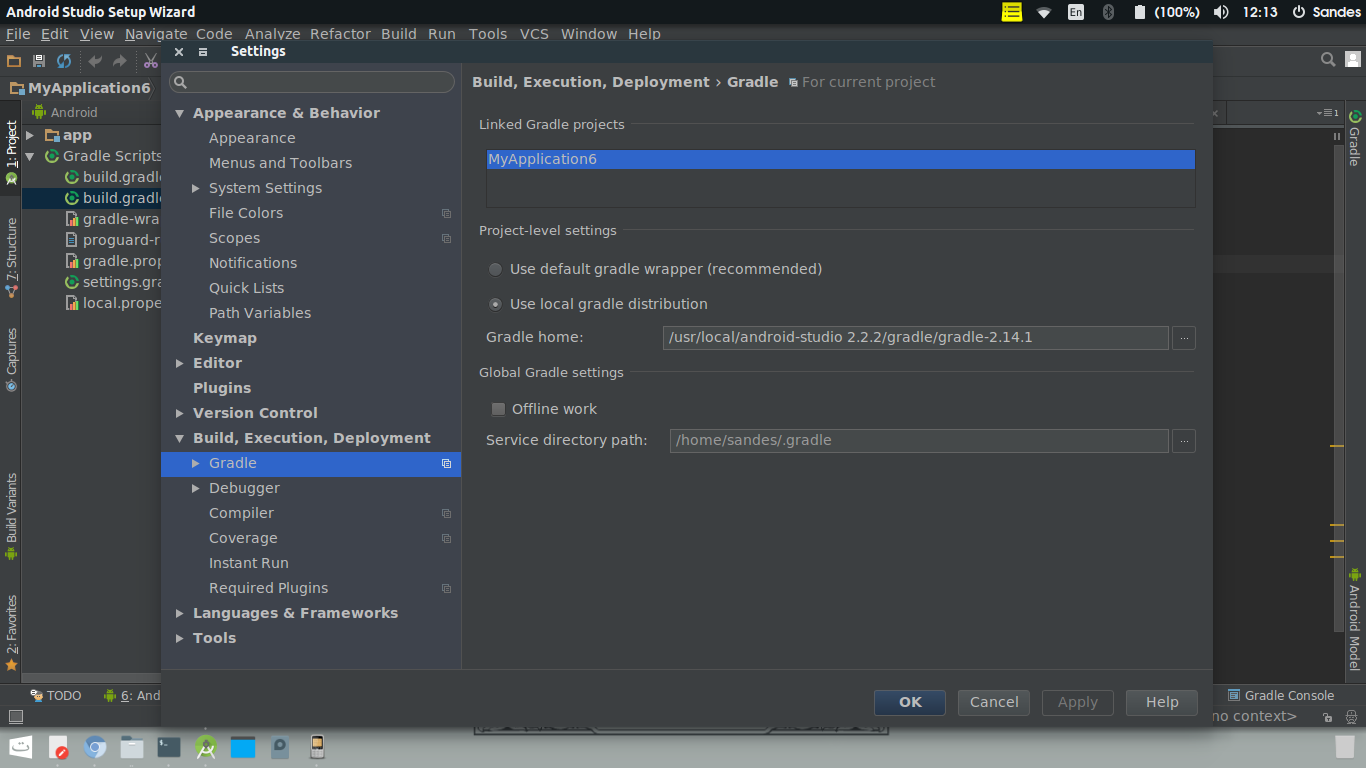The width and height of the screenshot is (1366, 768).
Task: Open the file manager from the dock
Action: point(132,746)
